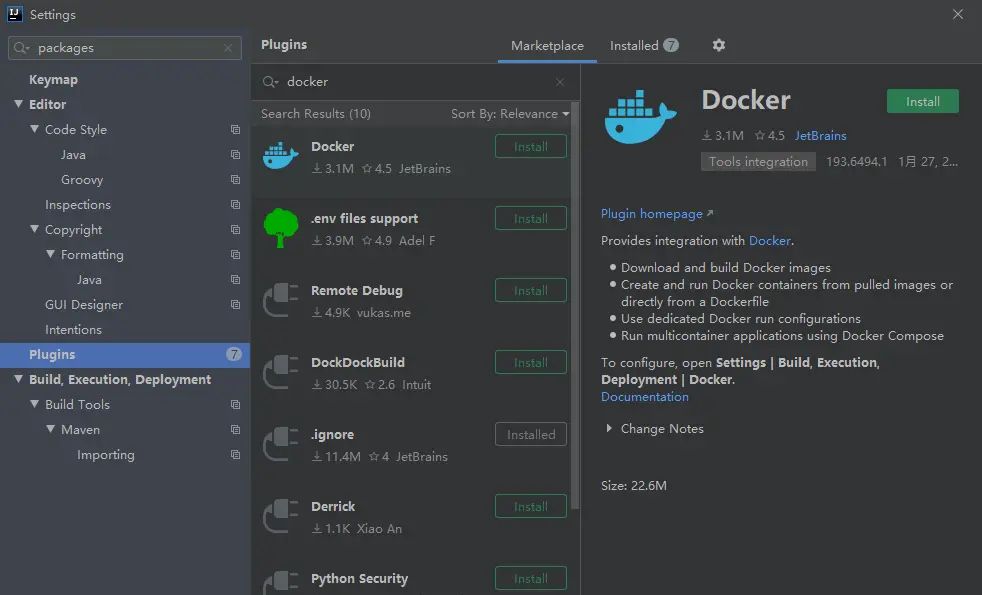The image size is (982, 595).
Task: Click the .ignore plugin icon
Action: [x=280, y=443]
